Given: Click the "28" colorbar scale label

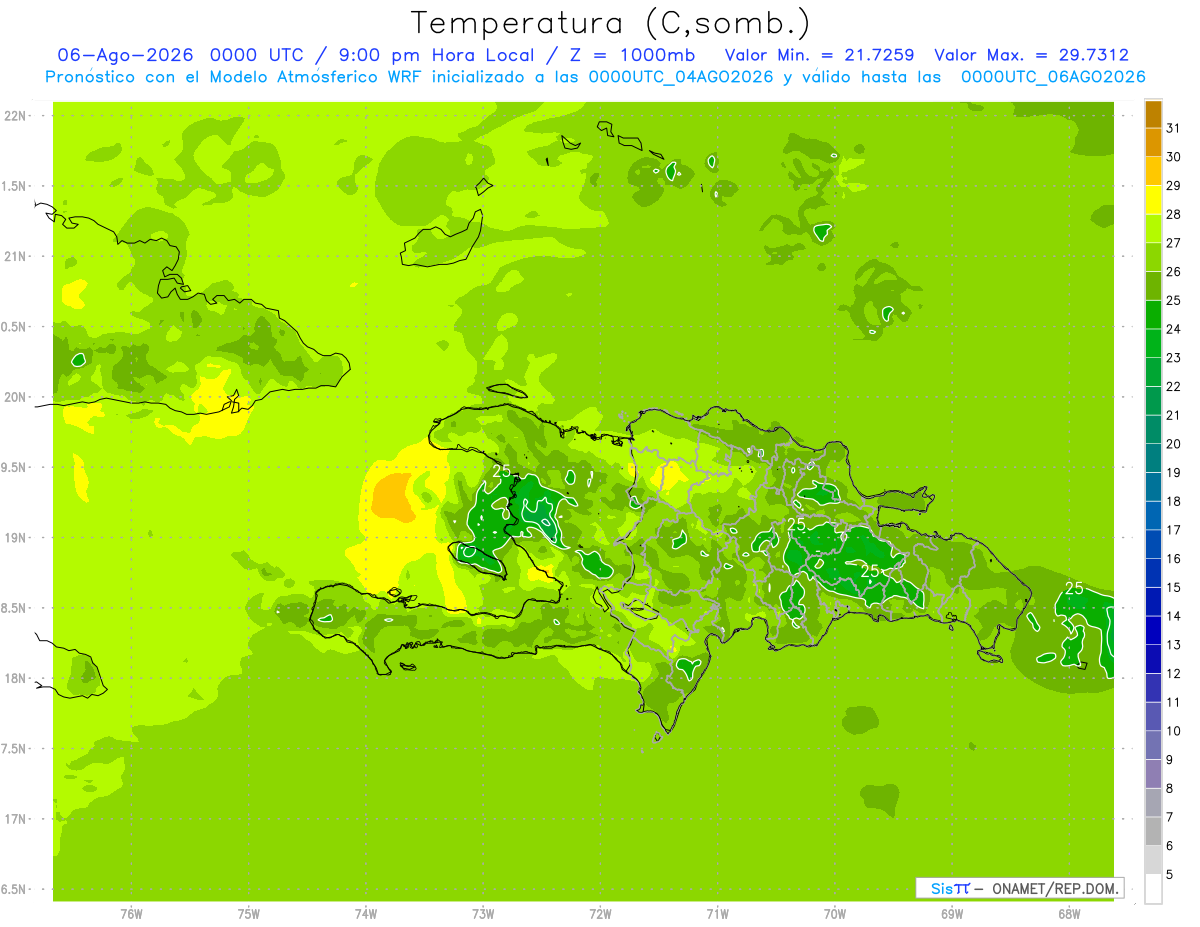Looking at the screenshot, I should (x=1174, y=214).
